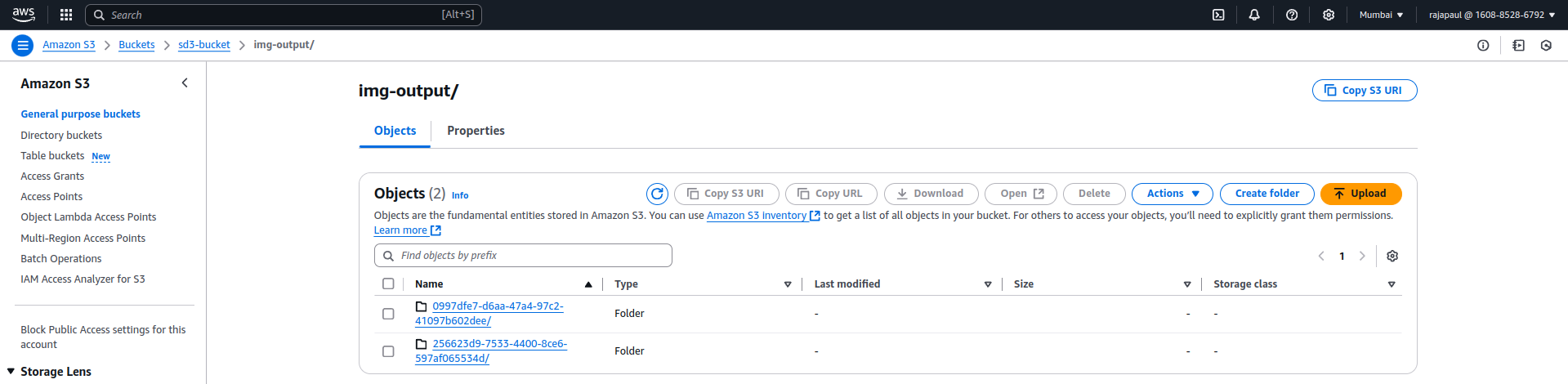
Task: Click the clock icon at far right
Action: [1546, 45]
